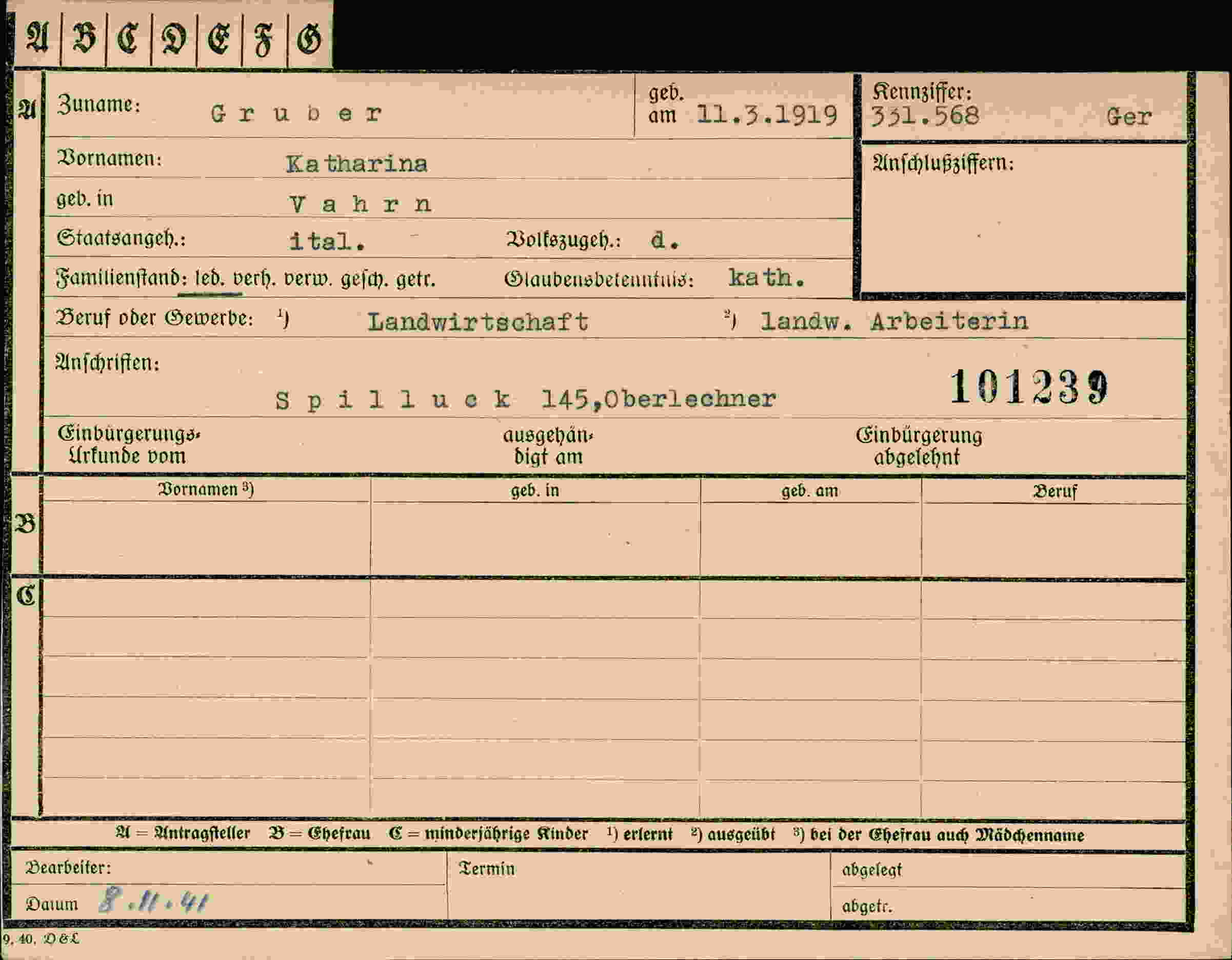
Task: Click the 'Vornamen:' label above 'geb. in'
Action: coord(109,158)
